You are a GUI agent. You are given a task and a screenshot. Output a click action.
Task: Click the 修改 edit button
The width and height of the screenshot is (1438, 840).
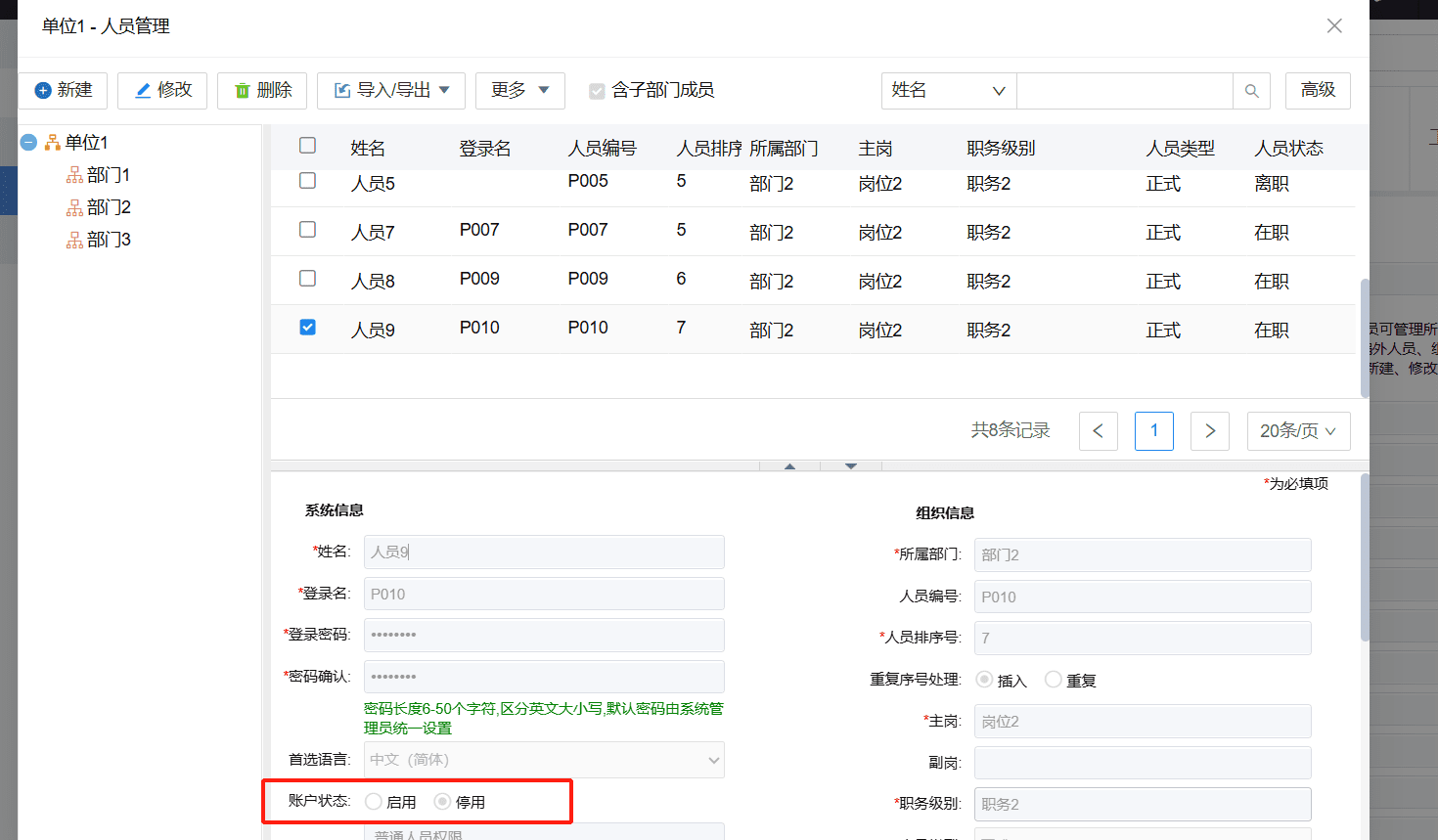(x=162, y=90)
